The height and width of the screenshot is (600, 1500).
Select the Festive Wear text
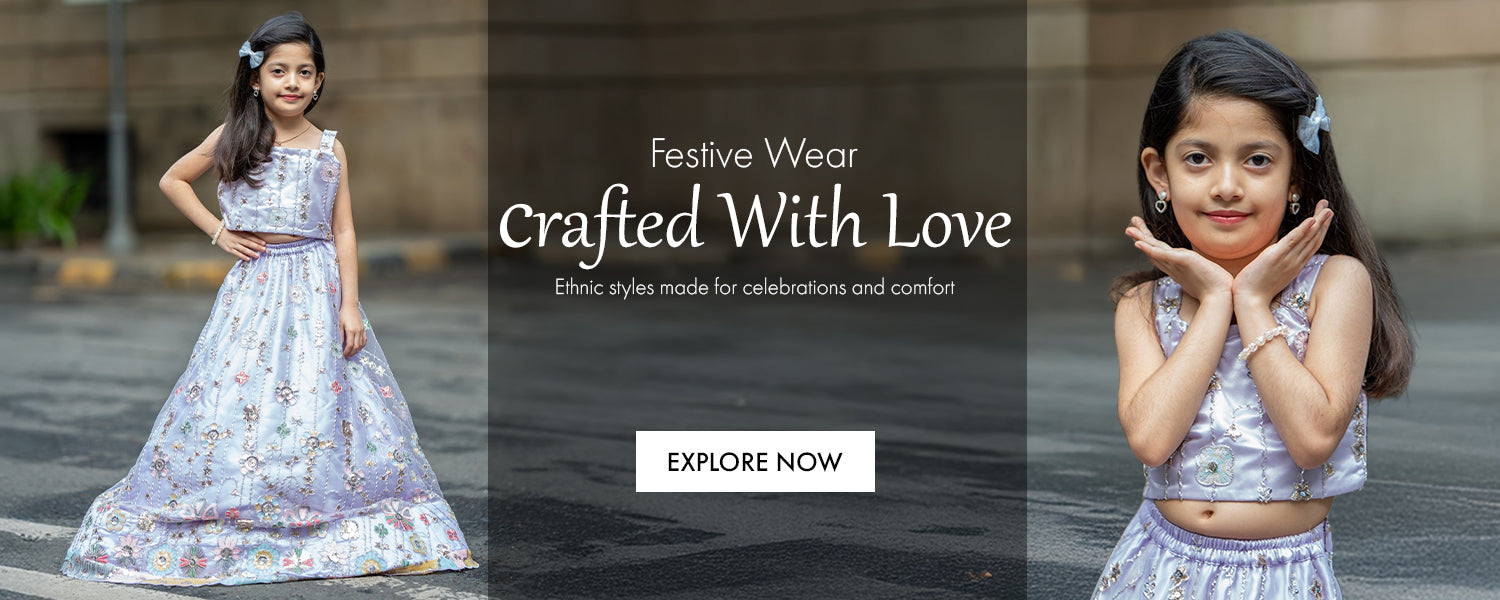click(754, 154)
